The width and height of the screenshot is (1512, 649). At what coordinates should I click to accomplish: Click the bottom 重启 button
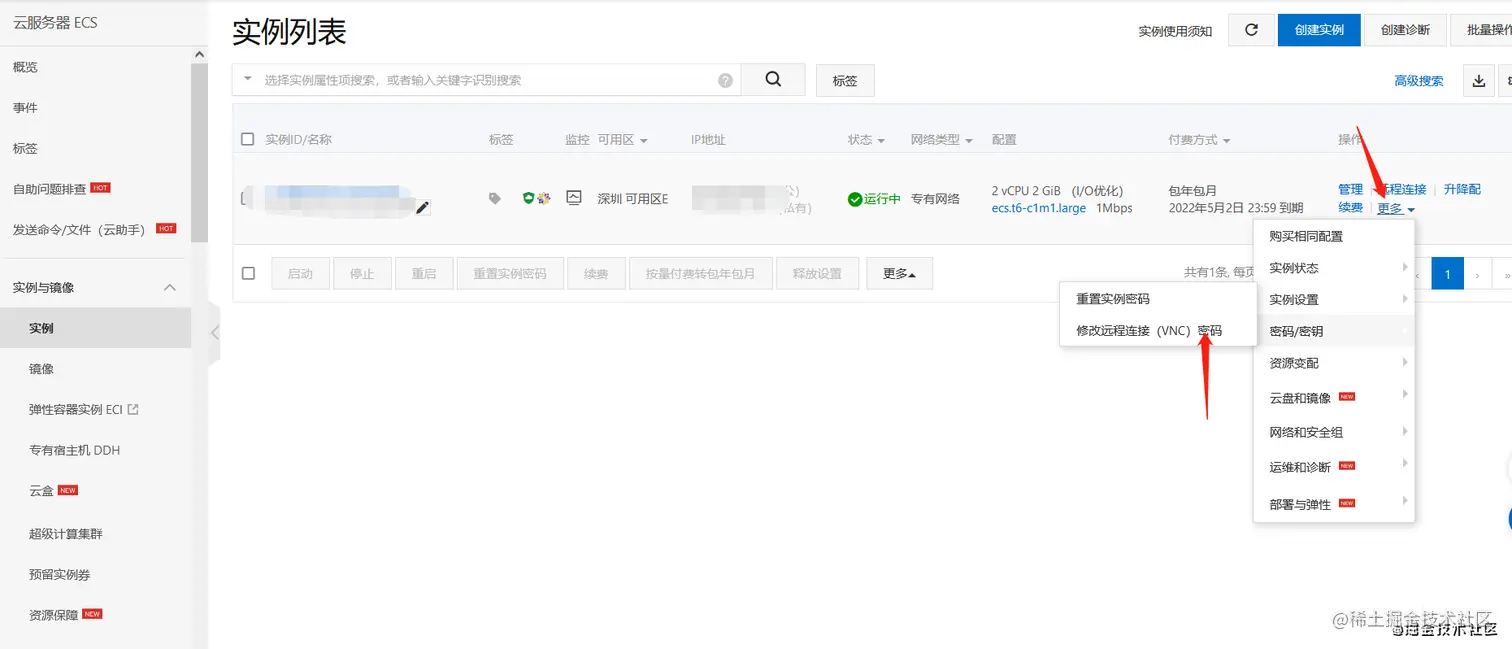click(x=424, y=273)
